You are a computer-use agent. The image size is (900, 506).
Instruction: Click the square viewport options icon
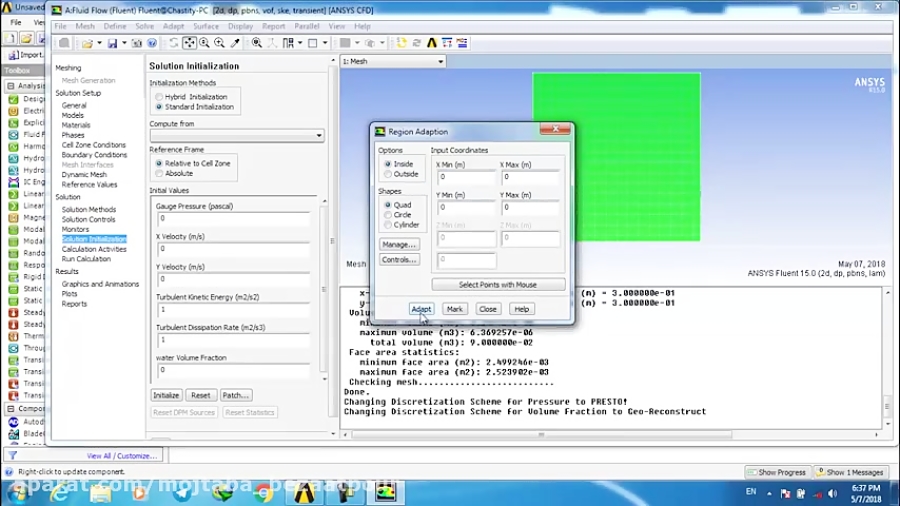point(313,43)
